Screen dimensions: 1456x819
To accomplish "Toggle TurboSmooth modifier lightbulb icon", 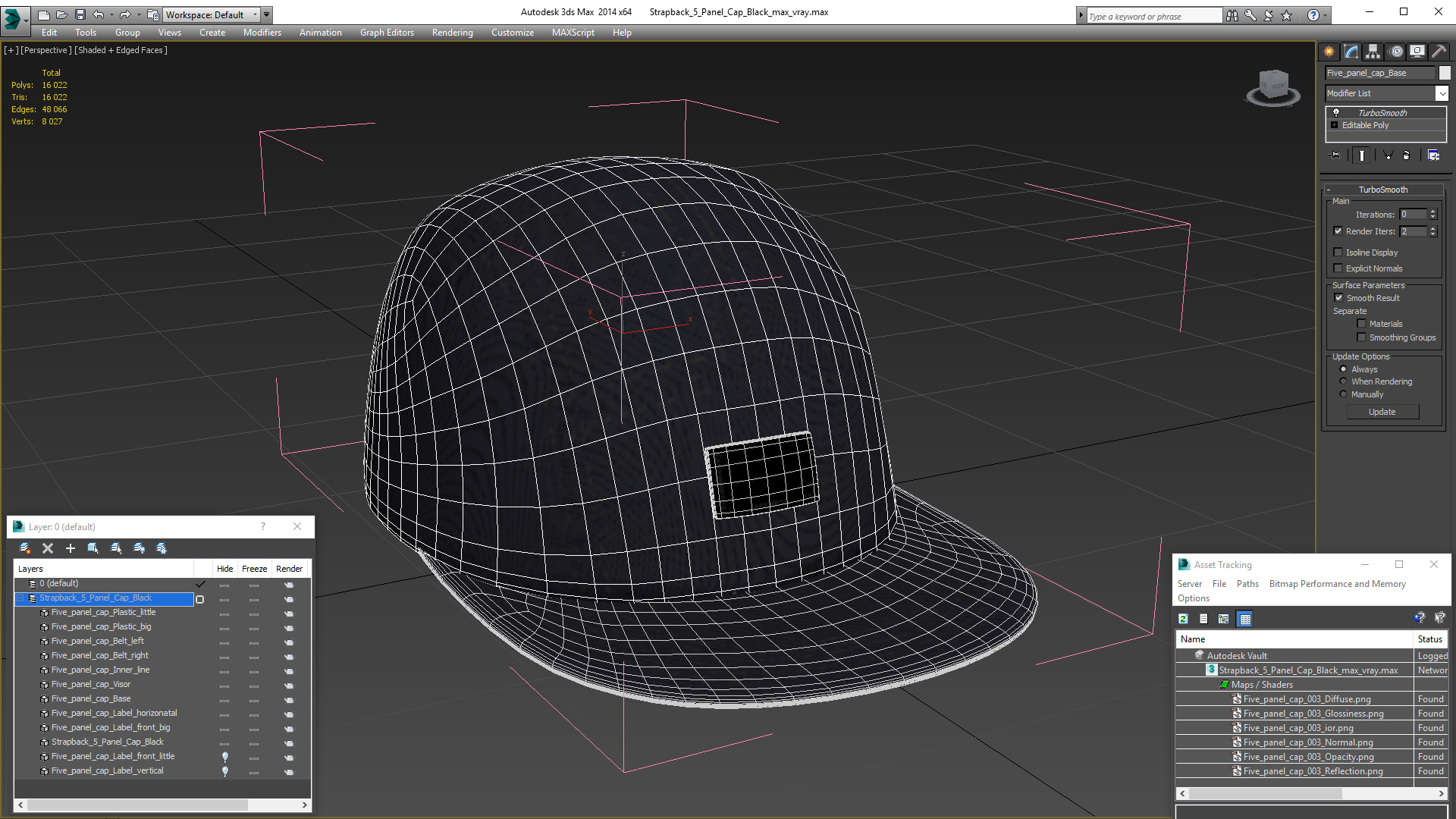I will 1336,112.
